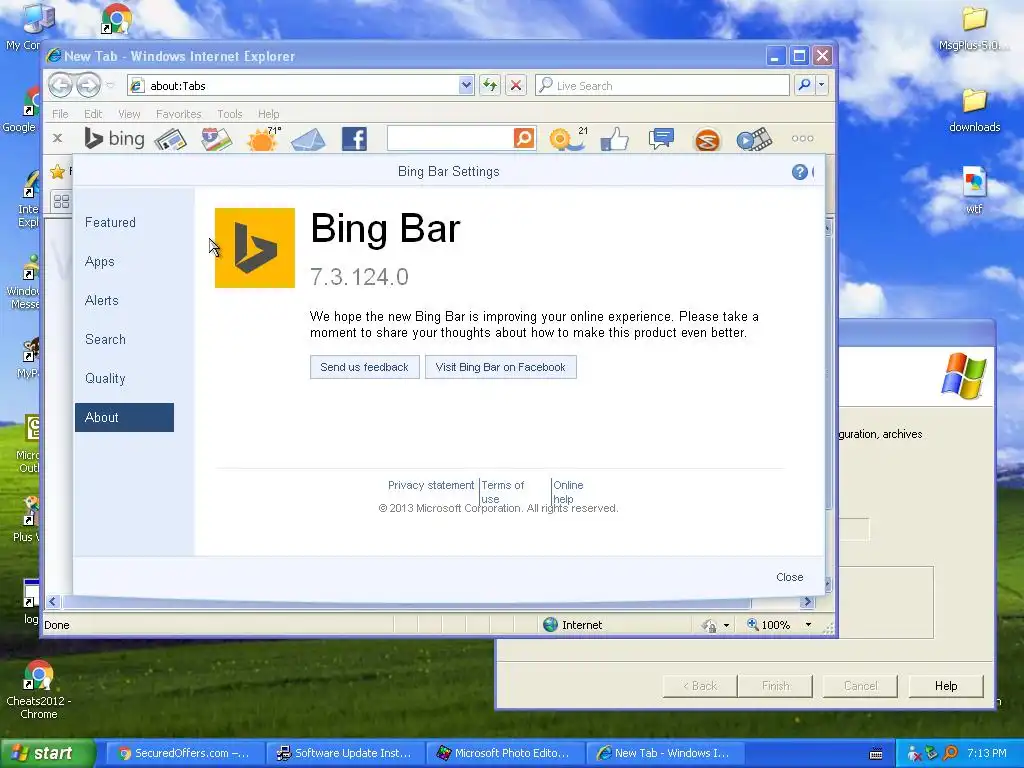The image size is (1024, 768).
Task: Click the orange round S icon in Bing Bar
Action: [707, 140]
